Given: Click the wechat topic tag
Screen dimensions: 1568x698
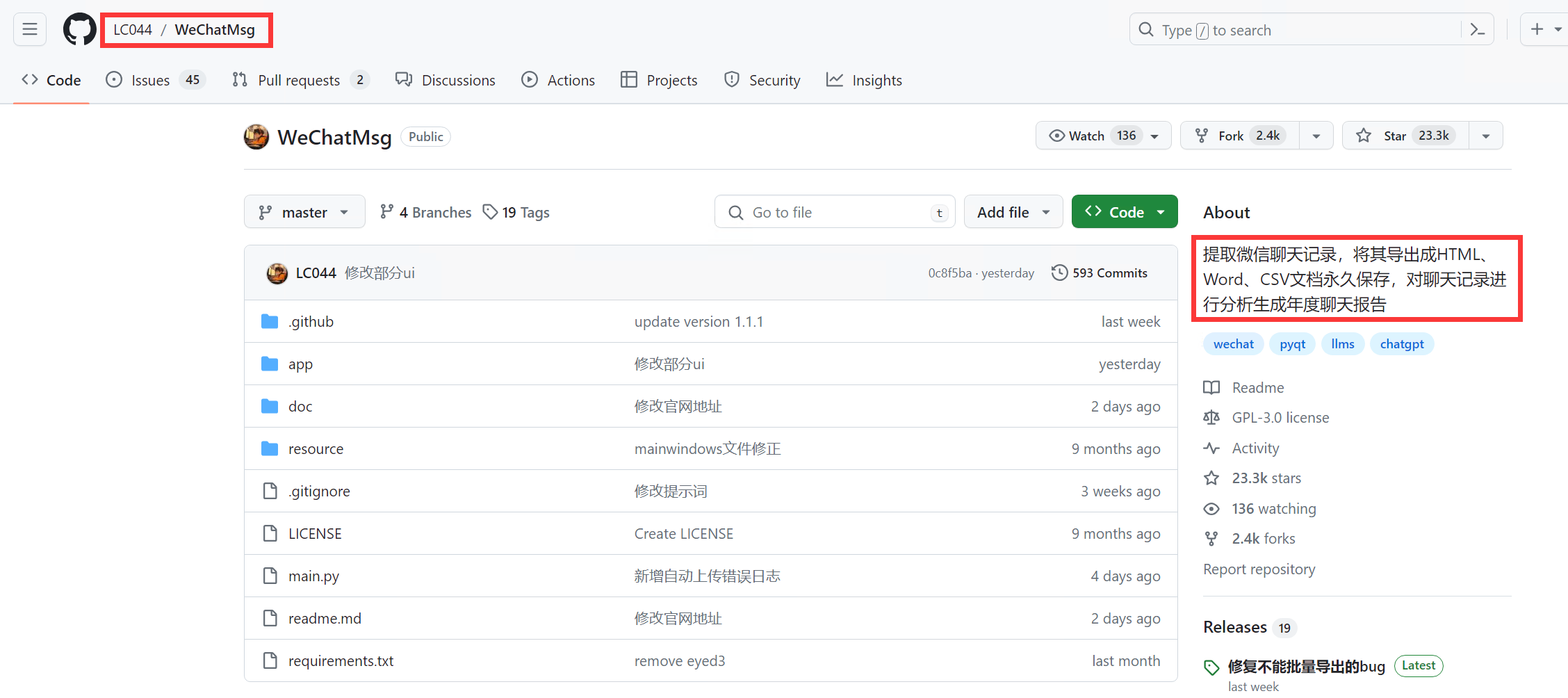Looking at the screenshot, I should coord(1234,344).
